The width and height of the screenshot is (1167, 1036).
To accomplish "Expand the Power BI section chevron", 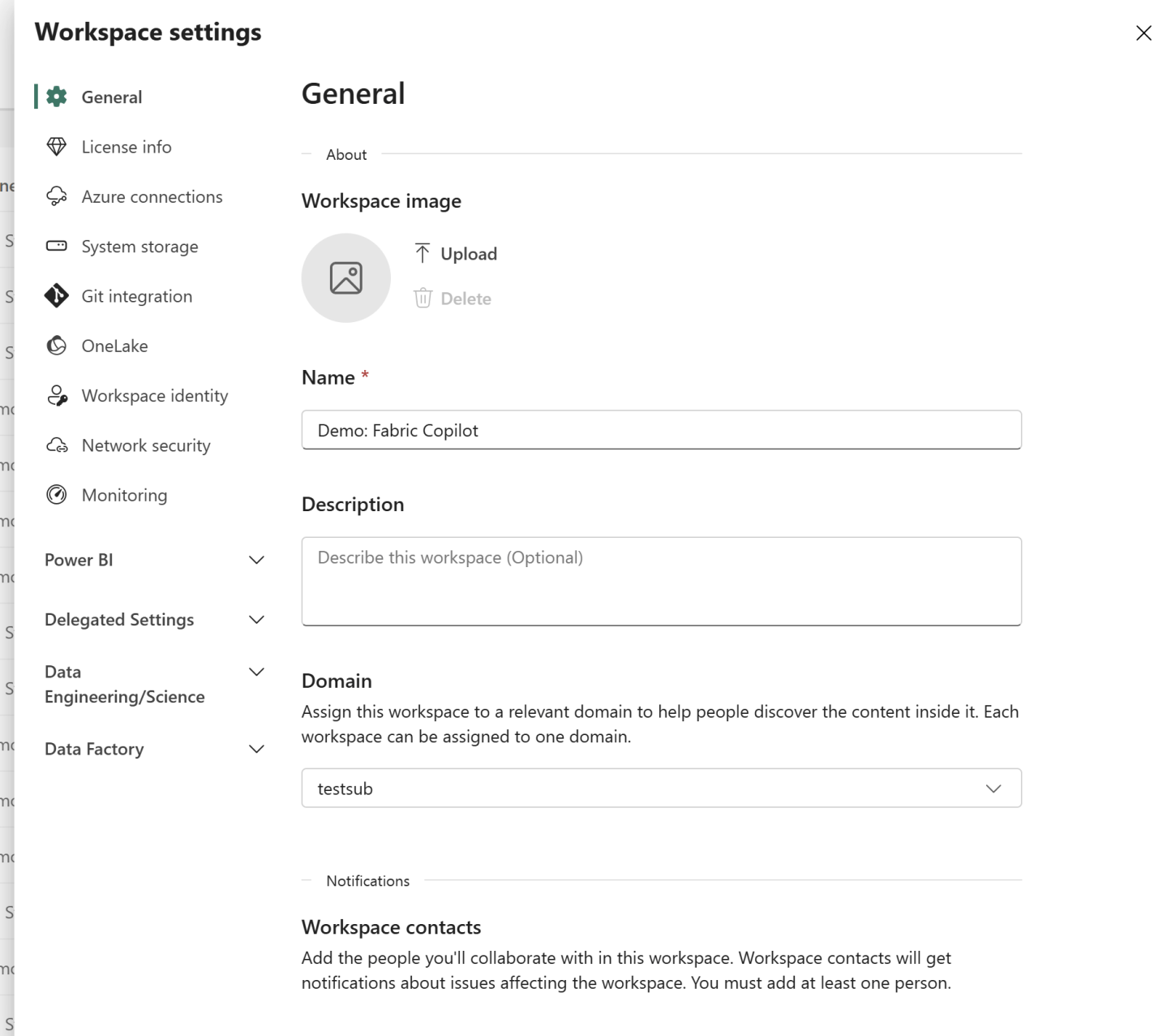I will click(x=256, y=560).
